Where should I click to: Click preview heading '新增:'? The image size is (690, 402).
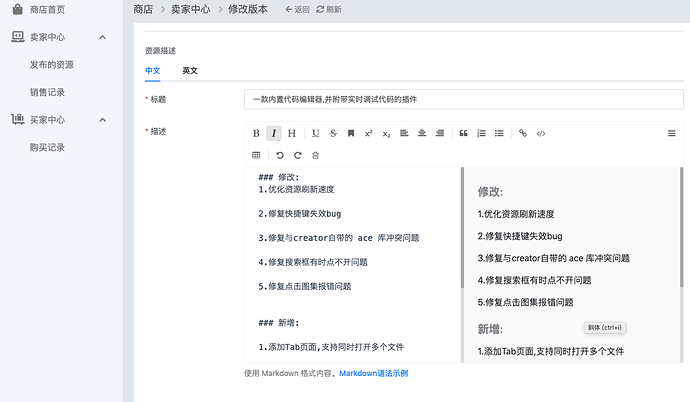(490, 329)
